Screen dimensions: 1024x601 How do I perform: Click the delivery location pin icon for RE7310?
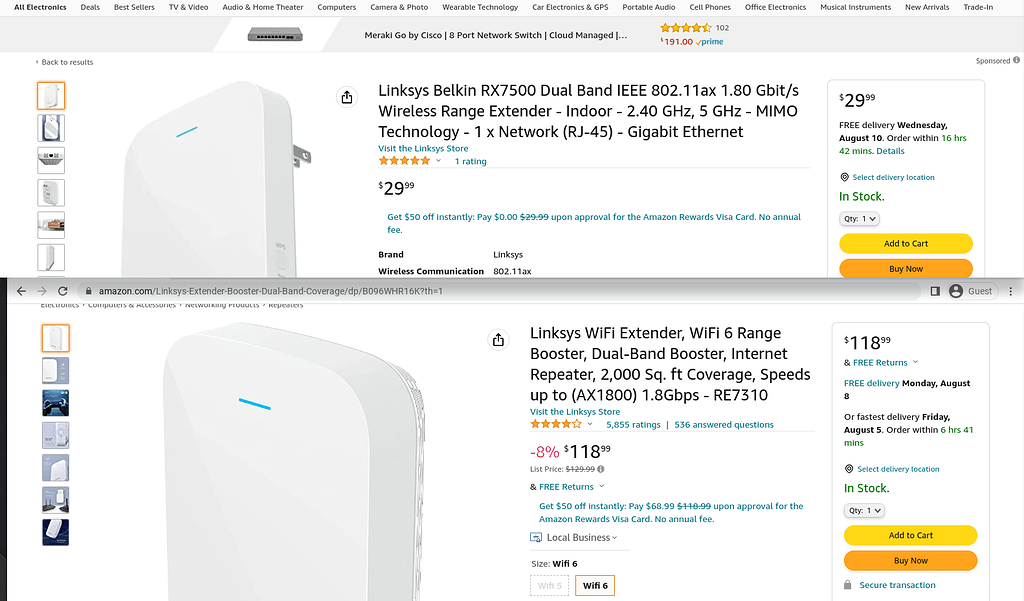point(850,468)
